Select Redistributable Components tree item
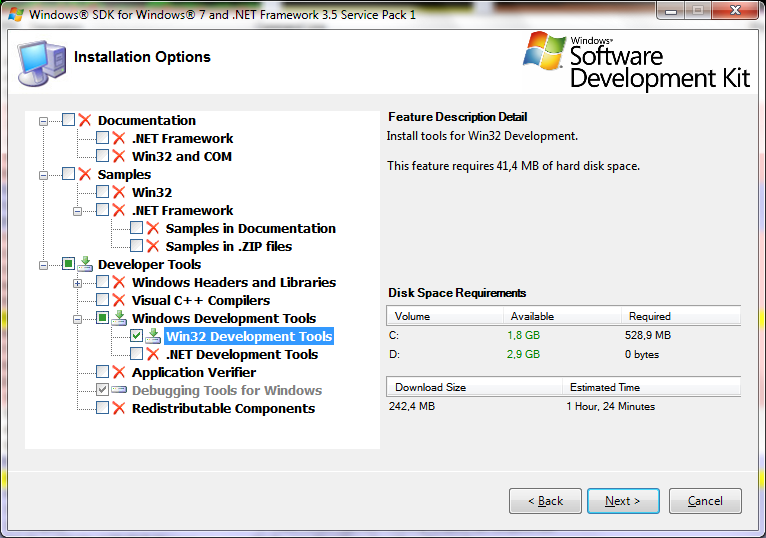The image size is (766, 538). pos(223,409)
